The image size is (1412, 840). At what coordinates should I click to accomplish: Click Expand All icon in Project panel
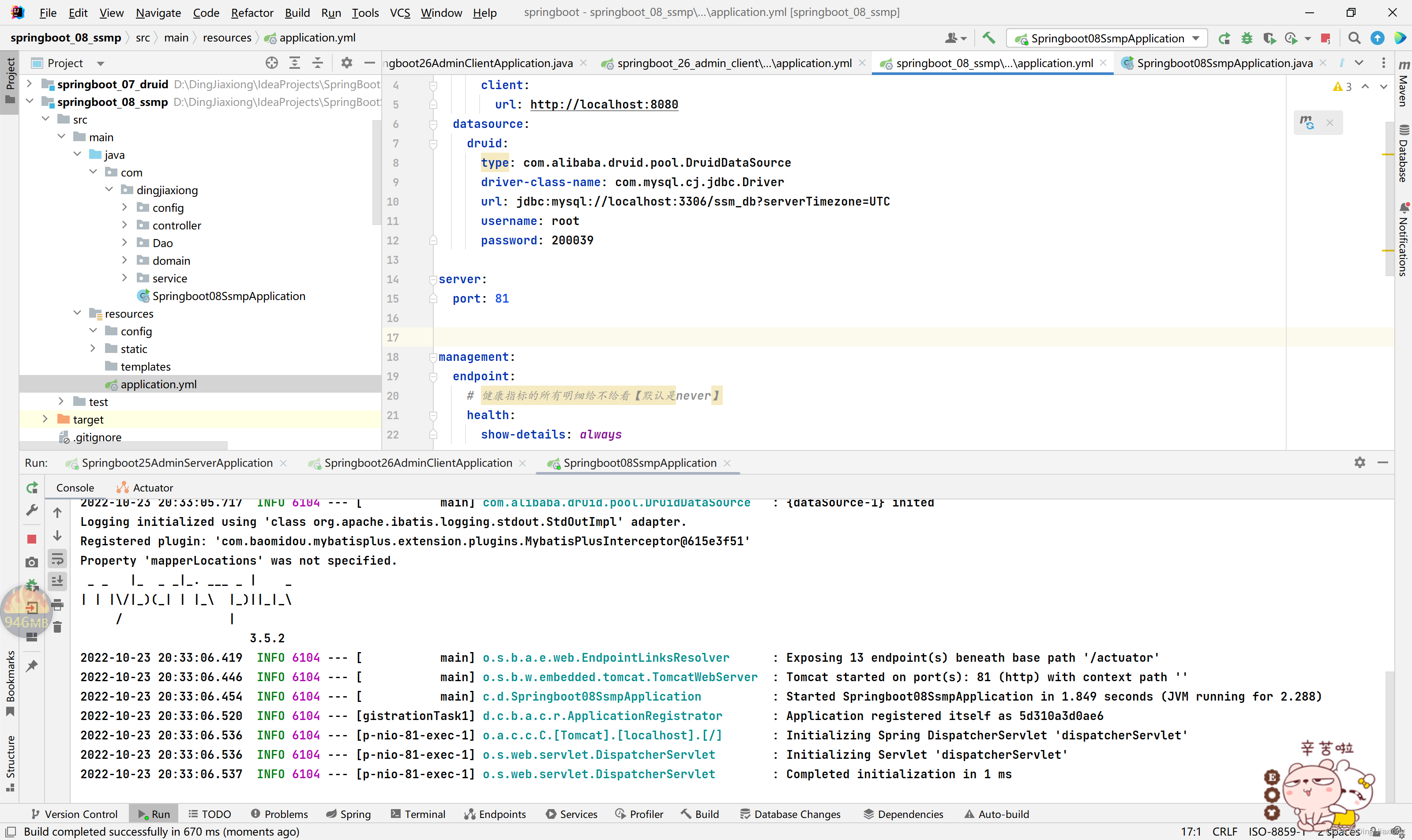[294, 63]
